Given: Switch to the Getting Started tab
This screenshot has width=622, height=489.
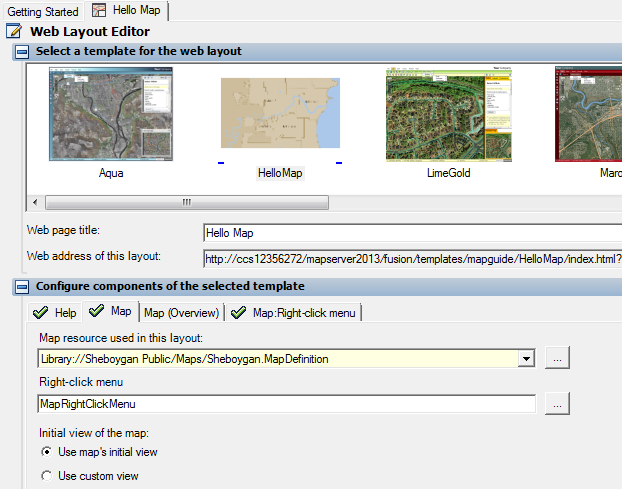Looking at the screenshot, I should coord(43,12).
